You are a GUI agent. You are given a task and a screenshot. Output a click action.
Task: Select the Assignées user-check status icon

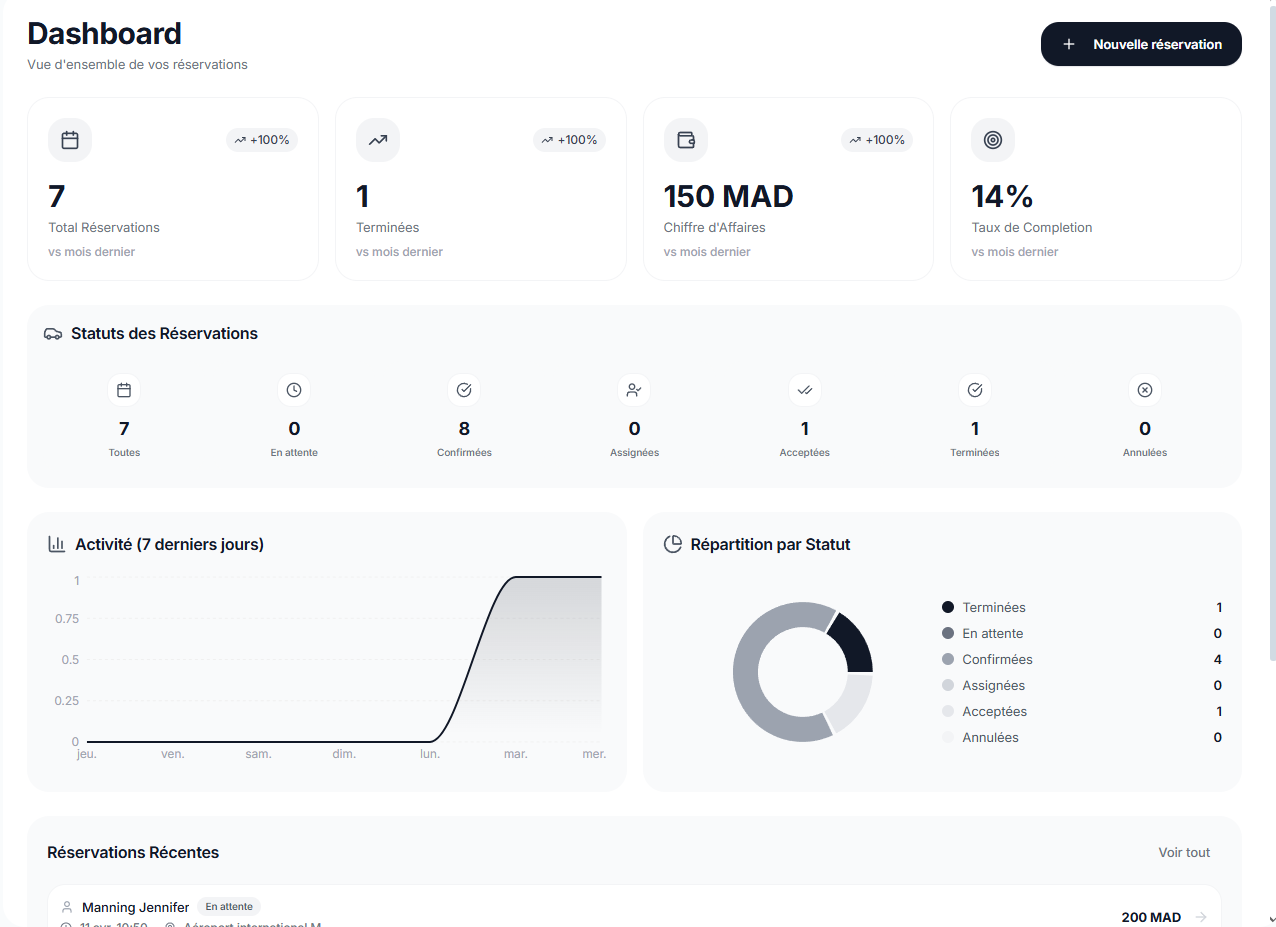634,390
